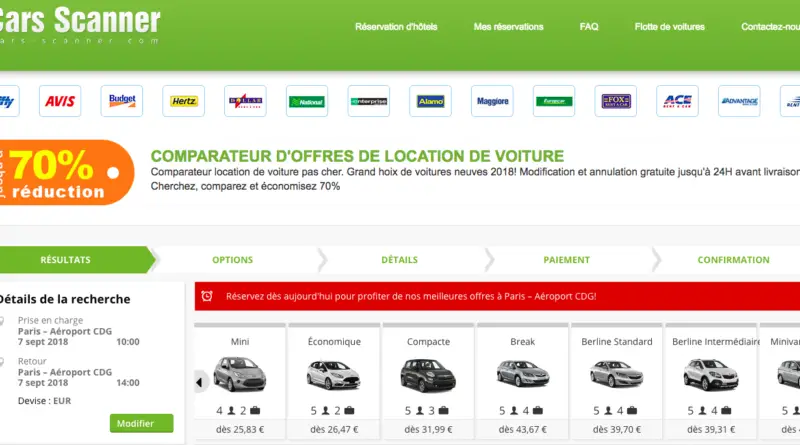Click the dès 43,67 € price
This screenshot has width=800, height=445.
tap(522, 429)
